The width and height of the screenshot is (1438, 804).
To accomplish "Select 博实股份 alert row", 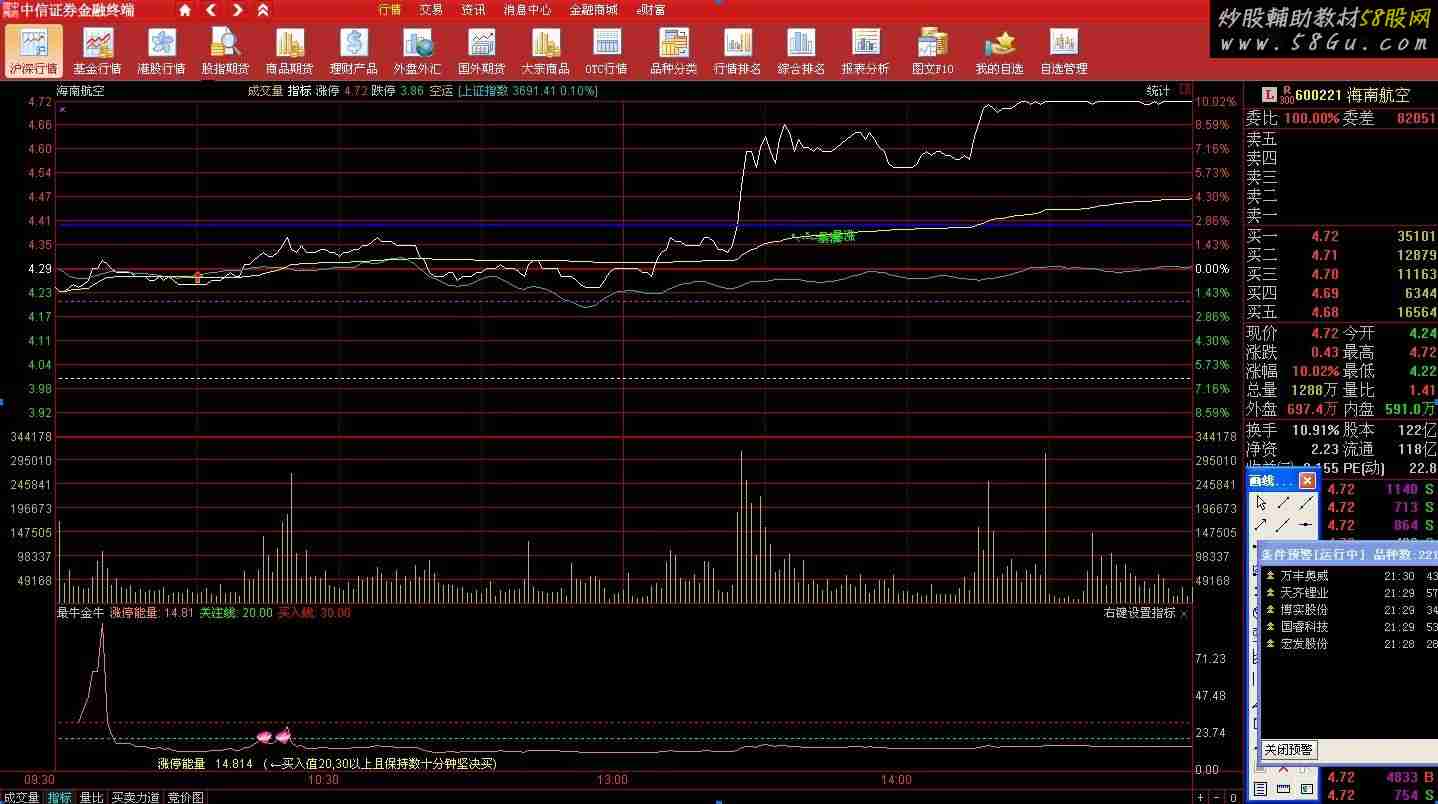I will pyautogui.click(x=1349, y=610).
